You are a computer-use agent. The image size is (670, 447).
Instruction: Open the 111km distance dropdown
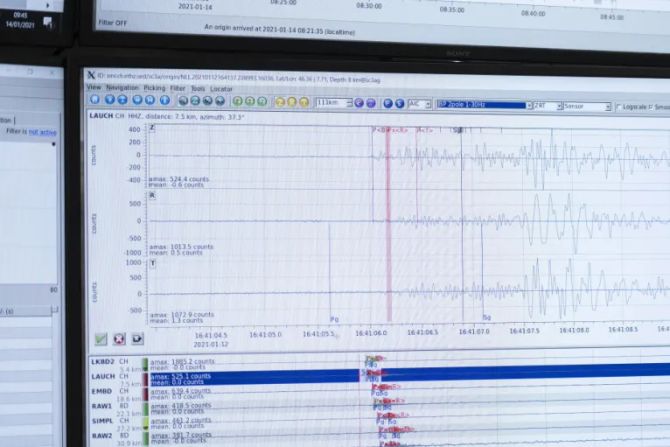(x=333, y=103)
